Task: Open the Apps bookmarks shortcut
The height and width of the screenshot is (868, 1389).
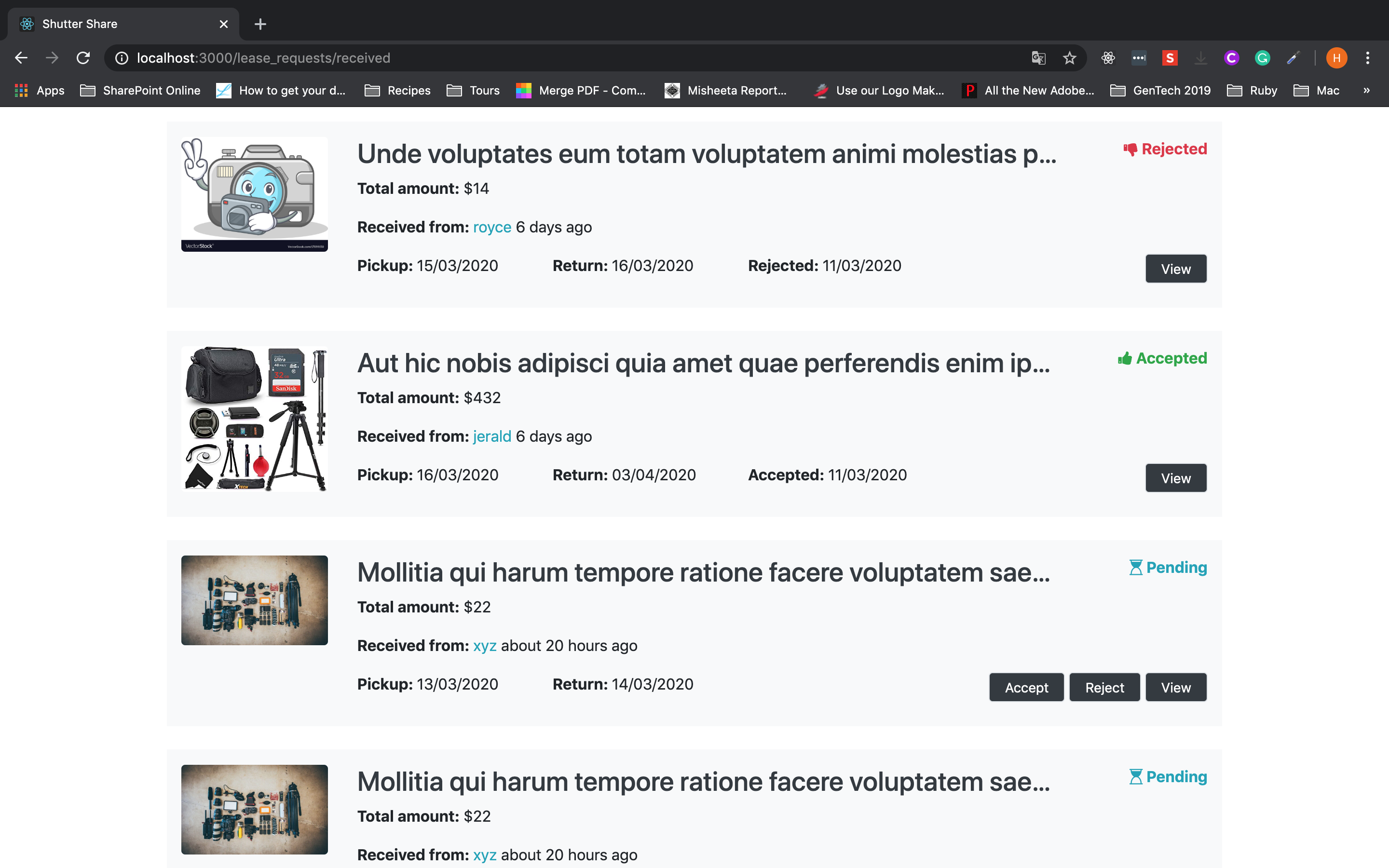Action: (40, 91)
